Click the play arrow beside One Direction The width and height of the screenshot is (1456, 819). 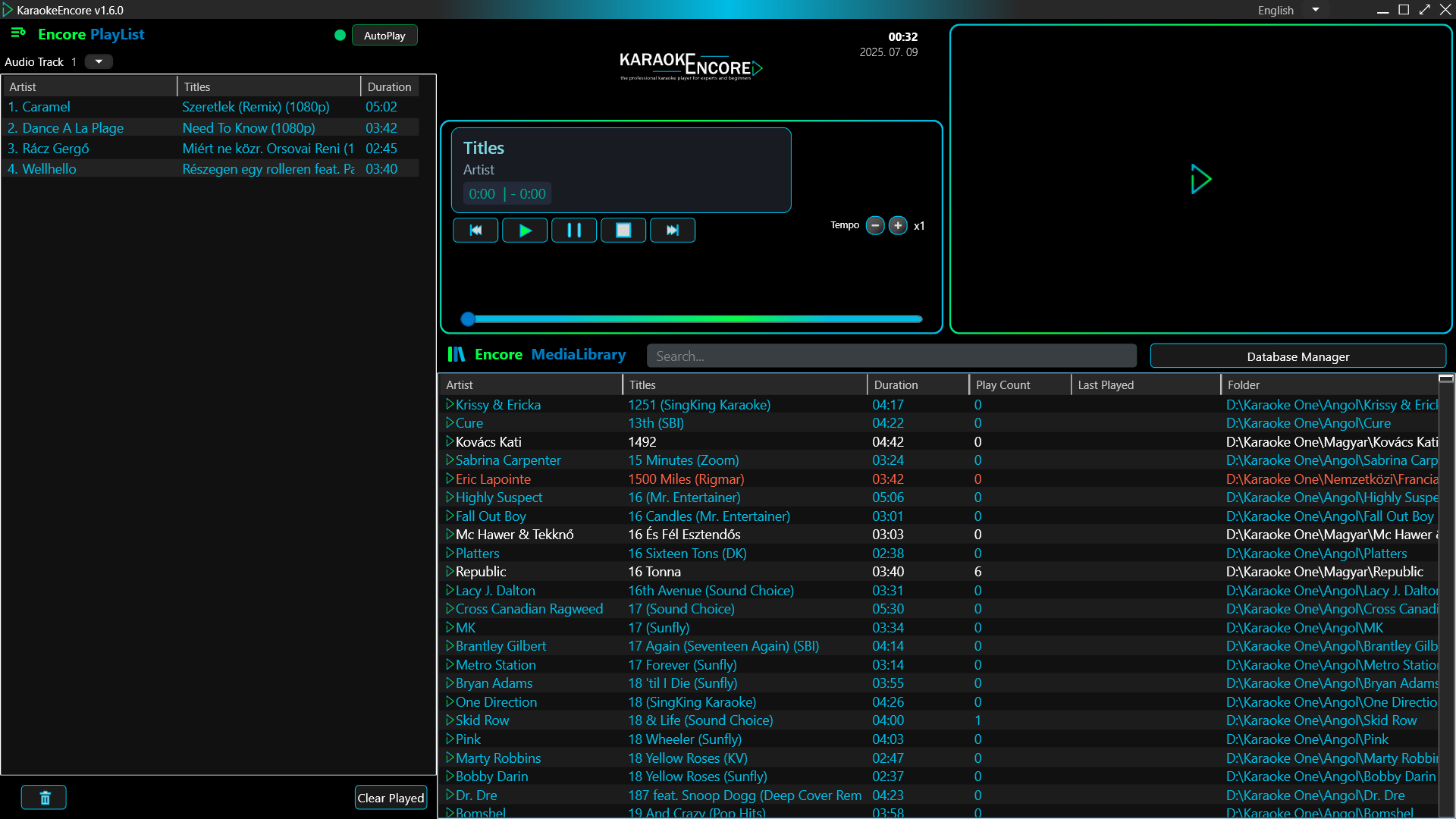[x=450, y=702]
